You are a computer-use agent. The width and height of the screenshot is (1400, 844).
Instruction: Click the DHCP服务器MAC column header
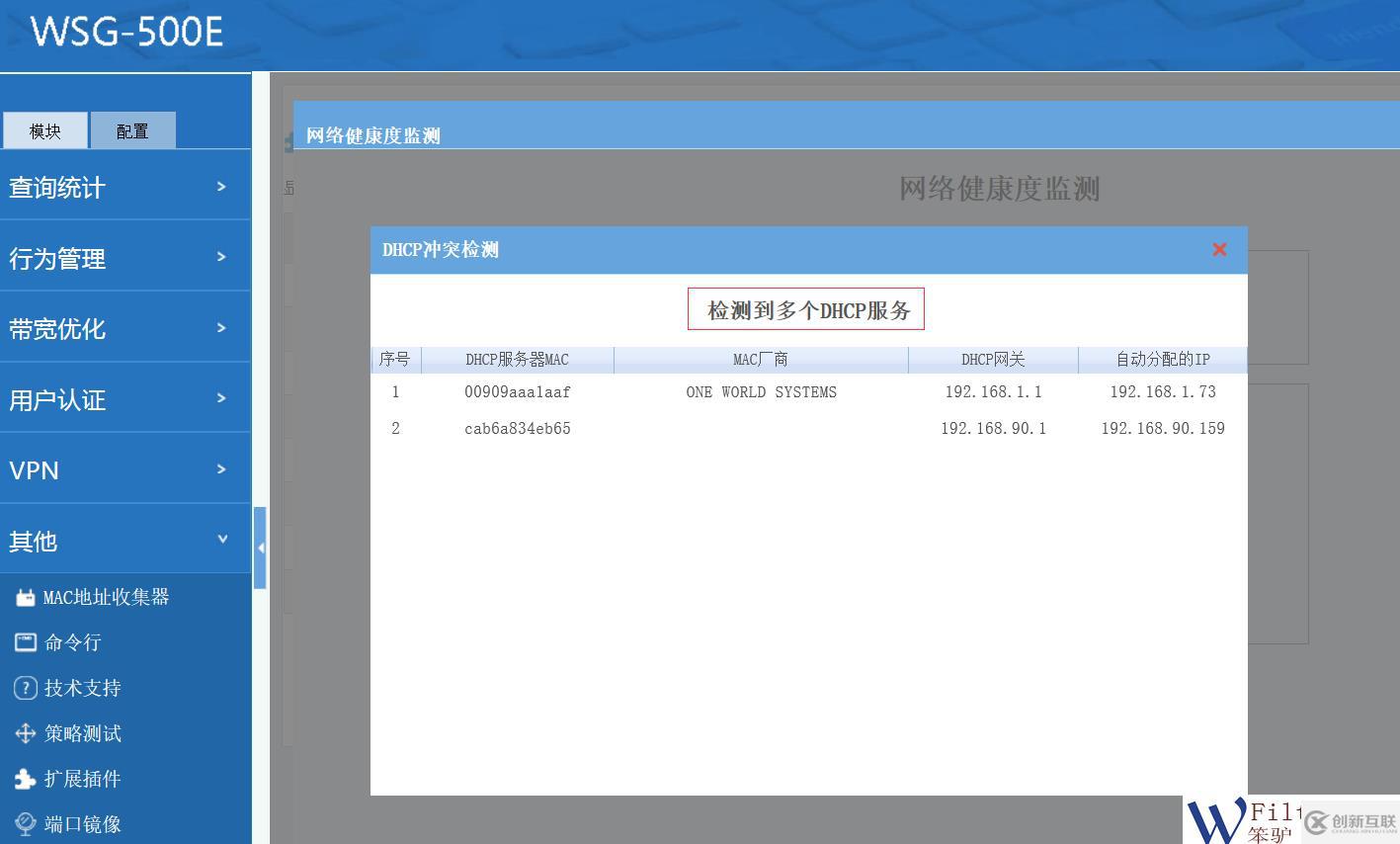click(517, 359)
